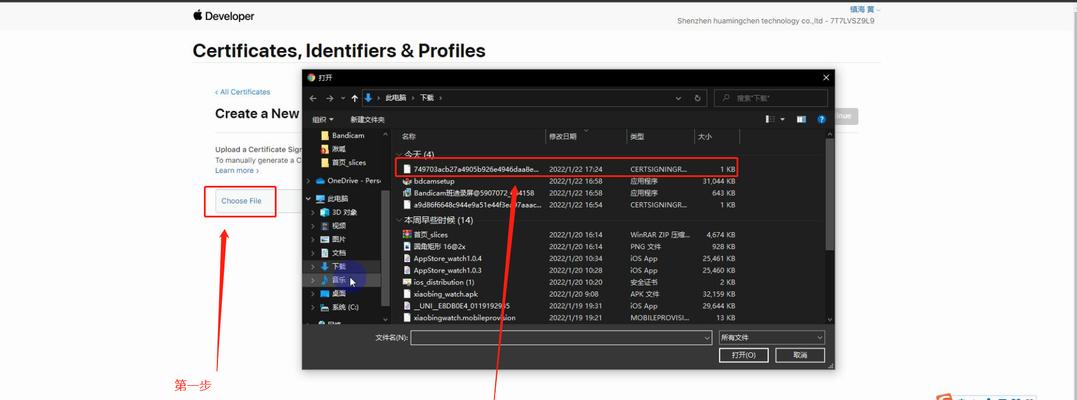The height and width of the screenshot is (400, 1077).
Task: Click the 文件名 input field
Action: tap(561, 337)
